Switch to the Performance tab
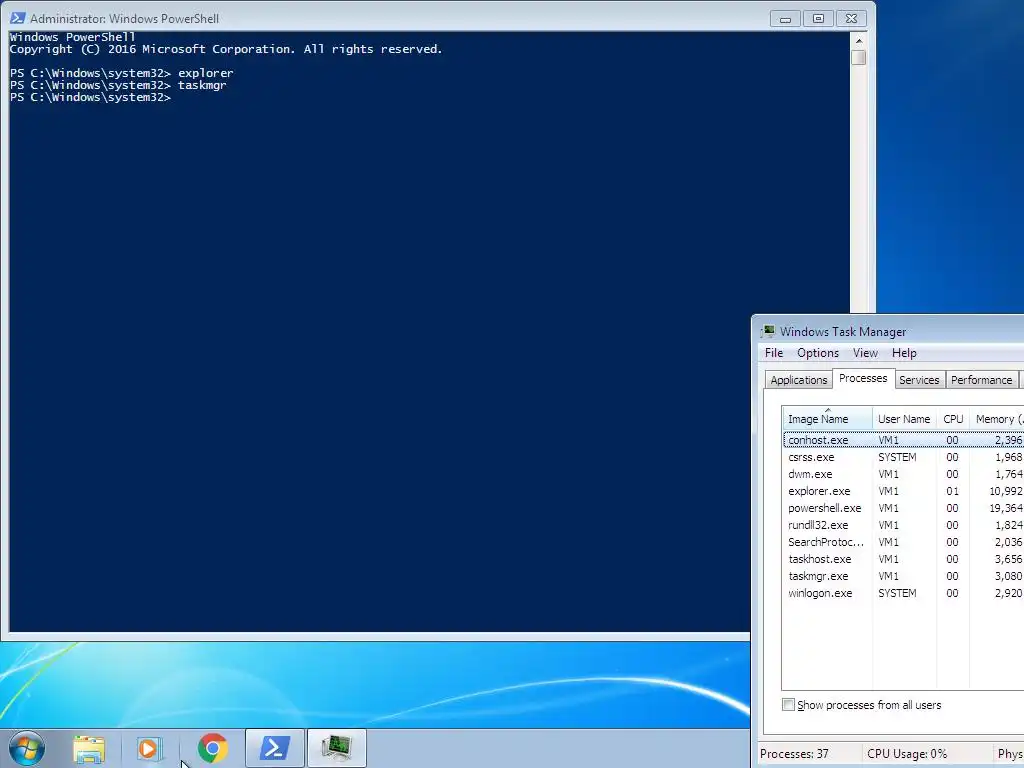1024x768 pixels. (x=982, y=380)
